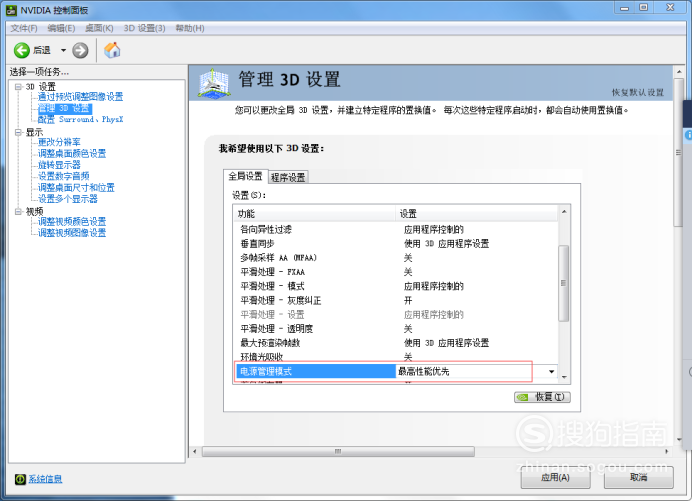
Task: Click the horizontal scrollbar left arrow
Action: tap(195, 452)
